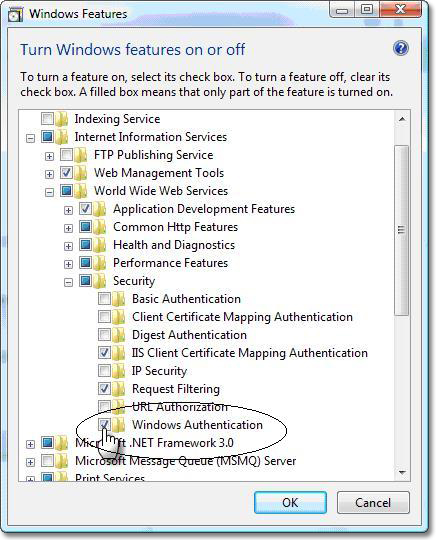Click the folder icon beside IP Security

[120, 371]
